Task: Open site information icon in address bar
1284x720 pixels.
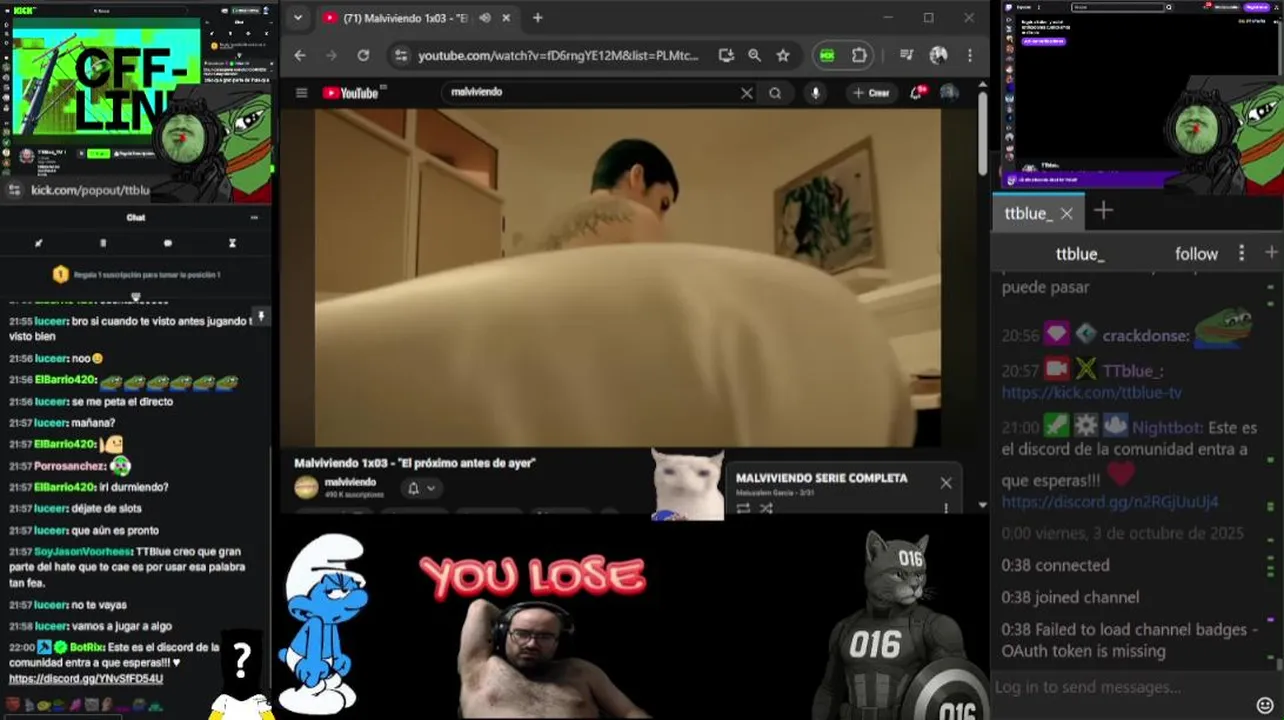Action: pos(400,56)
